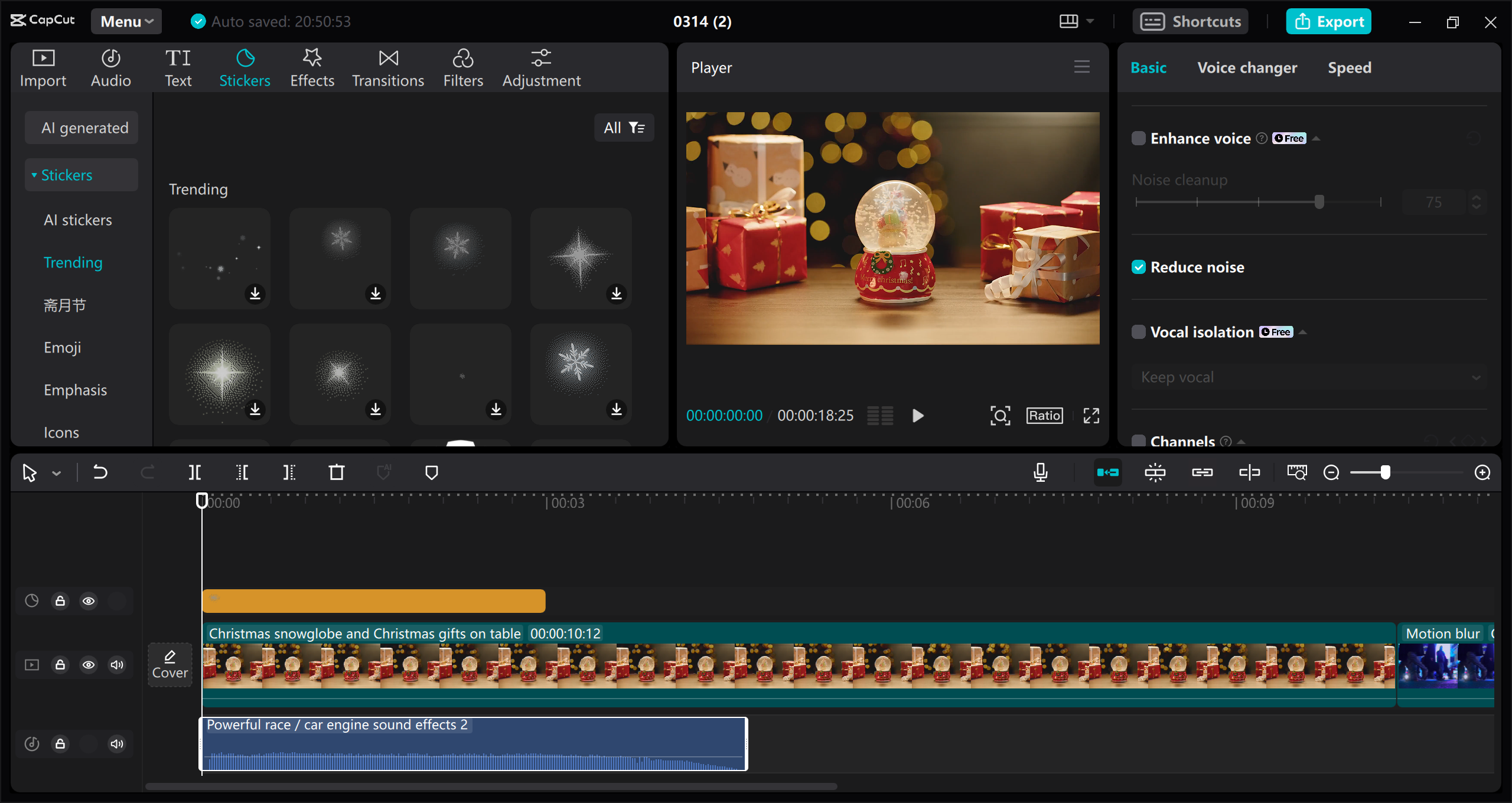Image resolution: width=1512 pixels, height=803 pixels.
Task: Click the Export button
Action: tap(1328, 21)
